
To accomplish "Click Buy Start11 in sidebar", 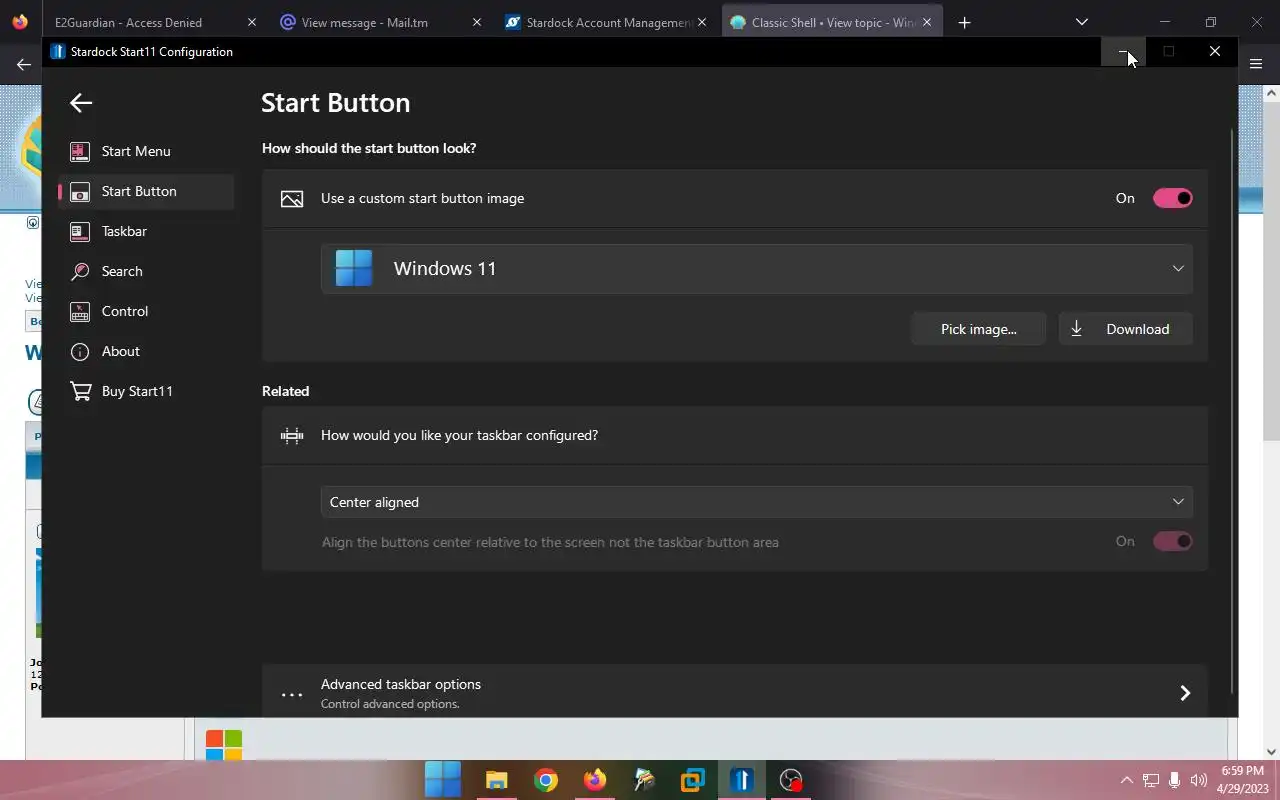I will [x=146, y=391].
